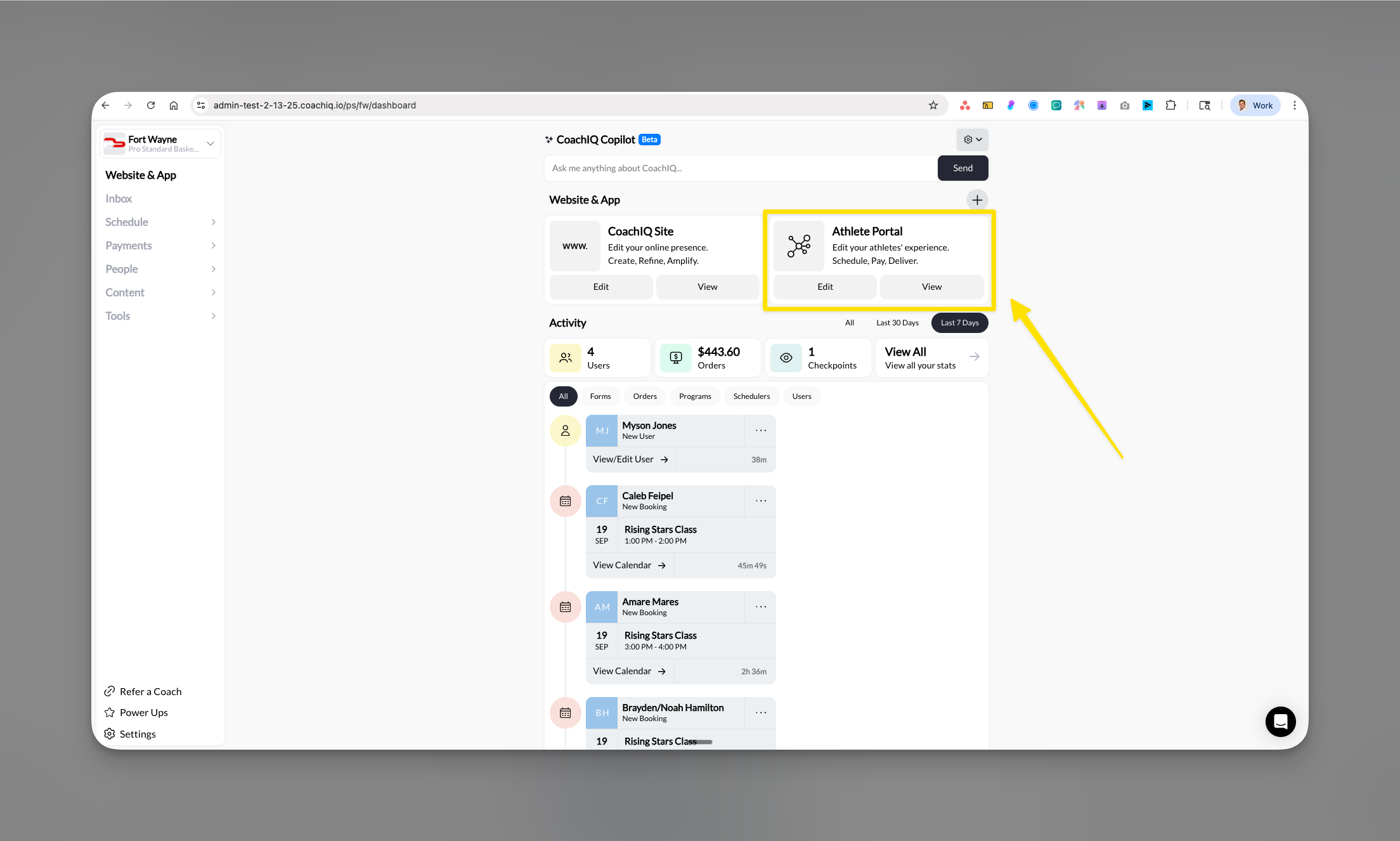Click the Power Ups star icon

point(110,712)
